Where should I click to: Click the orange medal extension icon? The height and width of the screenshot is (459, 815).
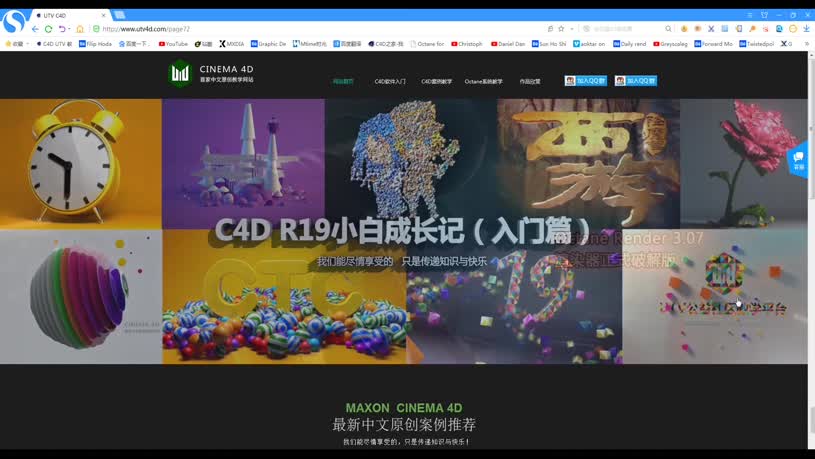pyautogui.click(x=684, y=29)
